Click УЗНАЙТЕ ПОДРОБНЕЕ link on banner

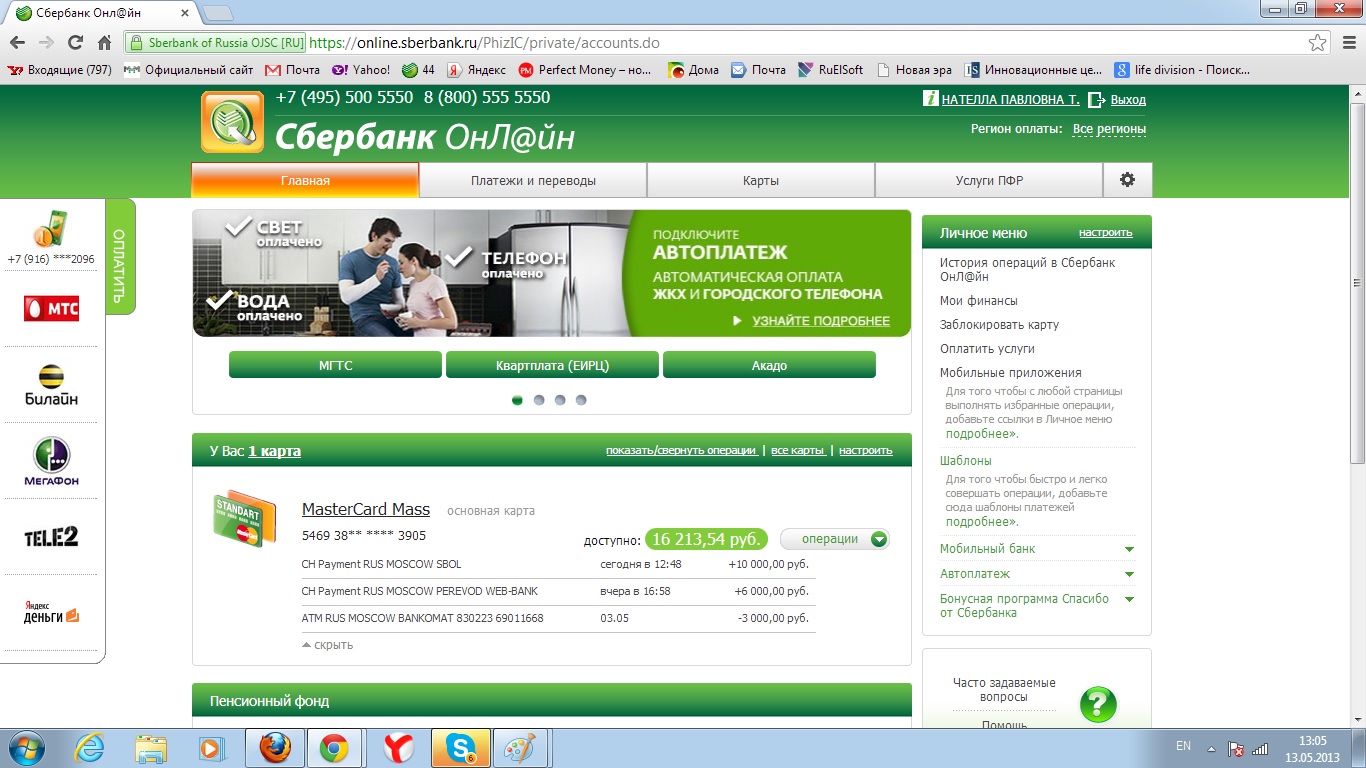pyautogui.click(x=820, y=321)
